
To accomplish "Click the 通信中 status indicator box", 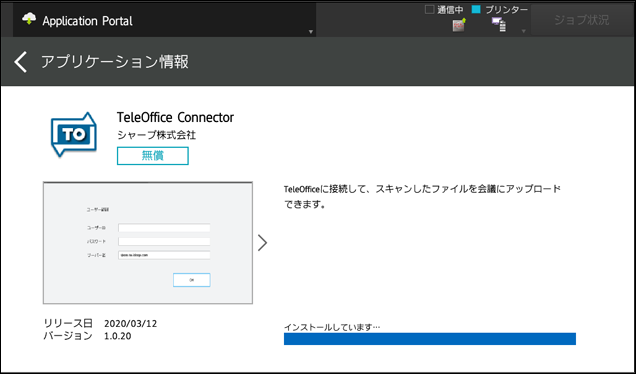I will (x=429, y=9).
